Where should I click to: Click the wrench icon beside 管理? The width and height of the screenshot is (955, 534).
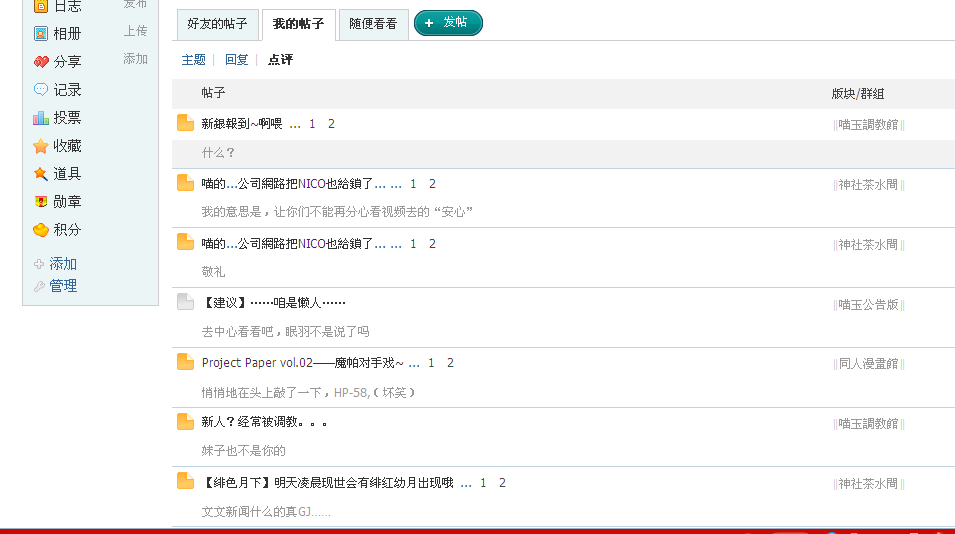(x=39, y=286)
